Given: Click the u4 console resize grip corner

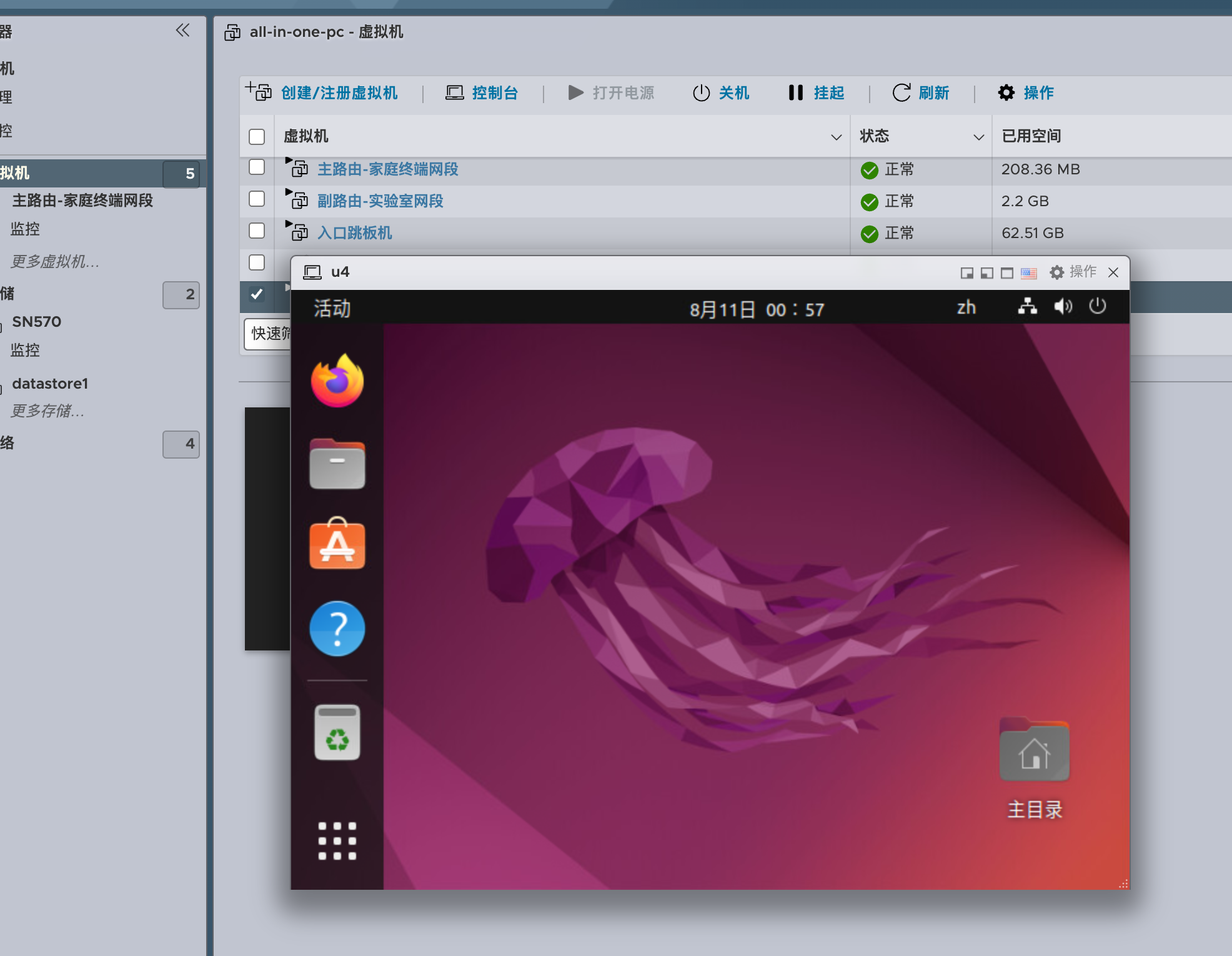Looking at the screenshot, I should tap(1123, 883).
